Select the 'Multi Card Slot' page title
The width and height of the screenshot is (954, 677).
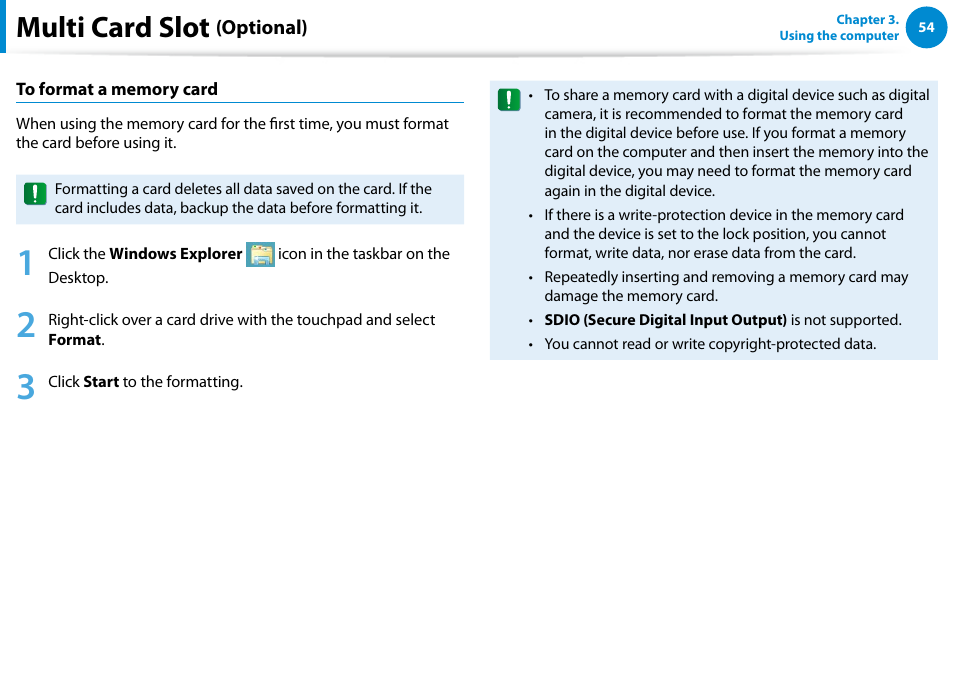point(113,27)
